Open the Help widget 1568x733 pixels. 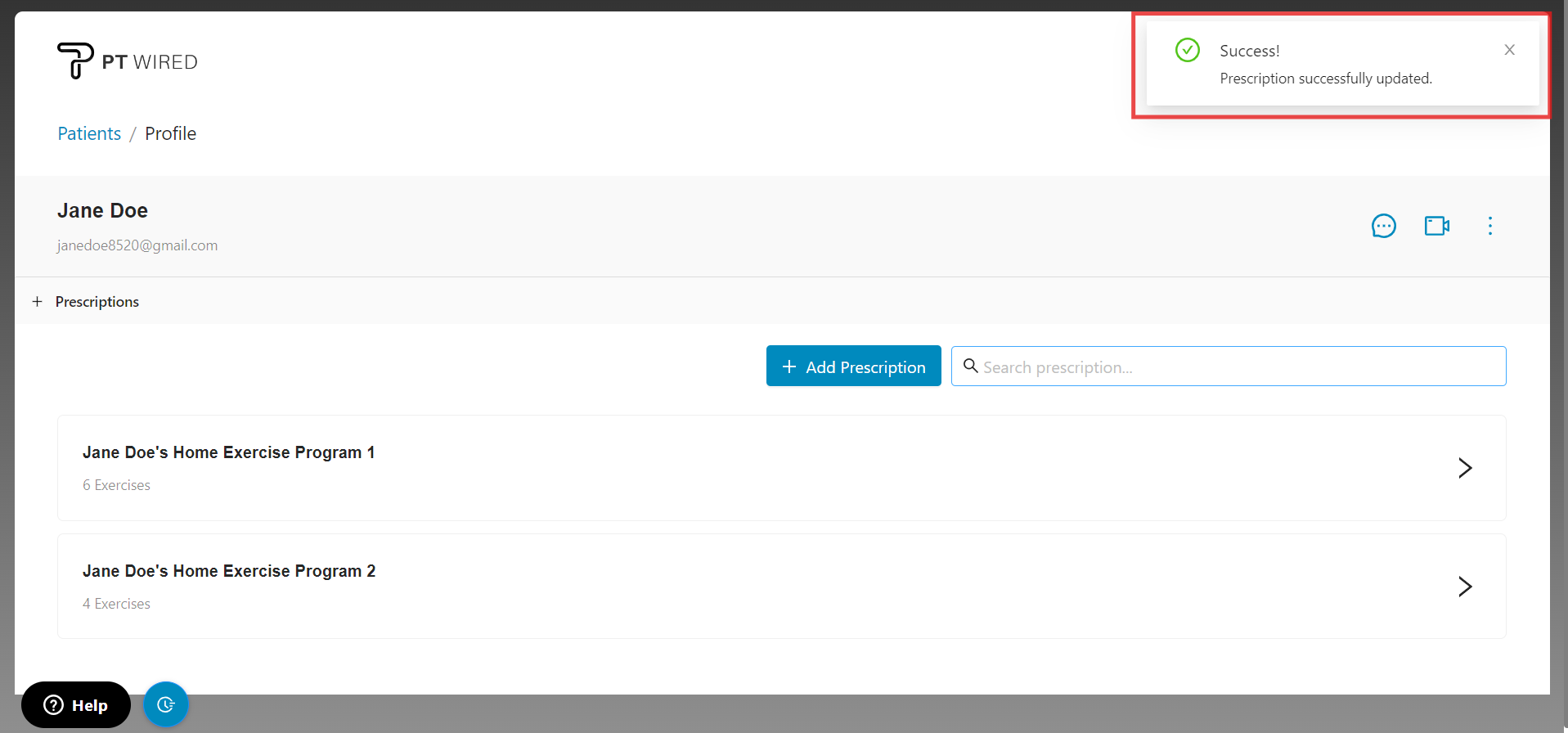click(76, 704)
